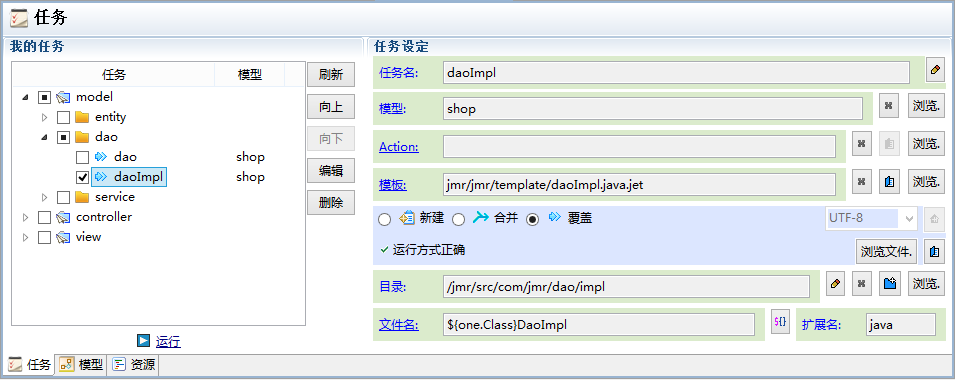955x380 pixels.
Task: Click the 任务名 input field
Action: click(677, 72)
